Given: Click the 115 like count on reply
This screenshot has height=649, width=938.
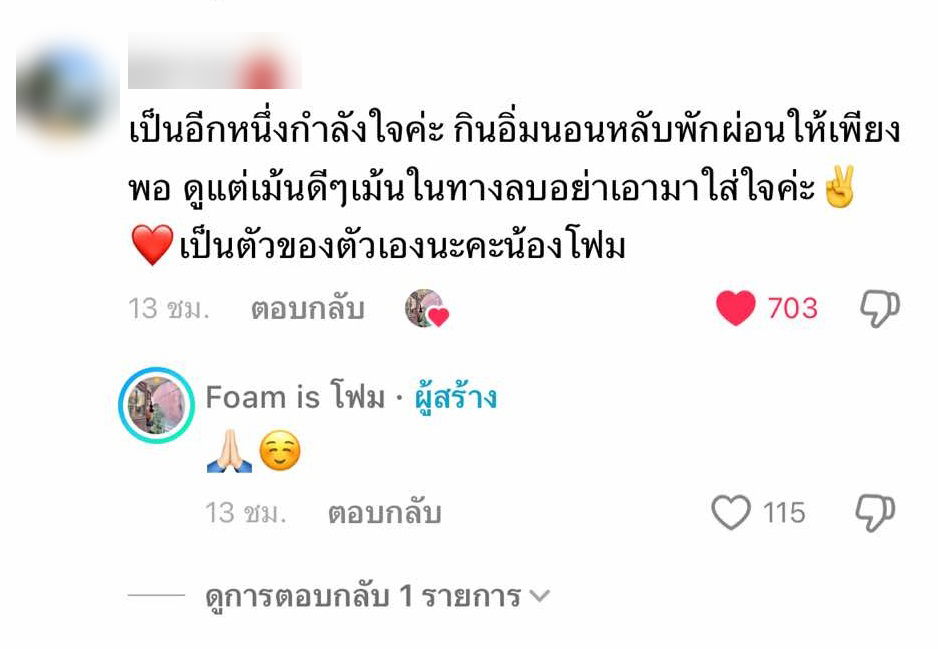Looking at the screenshot, I should 784,513.
